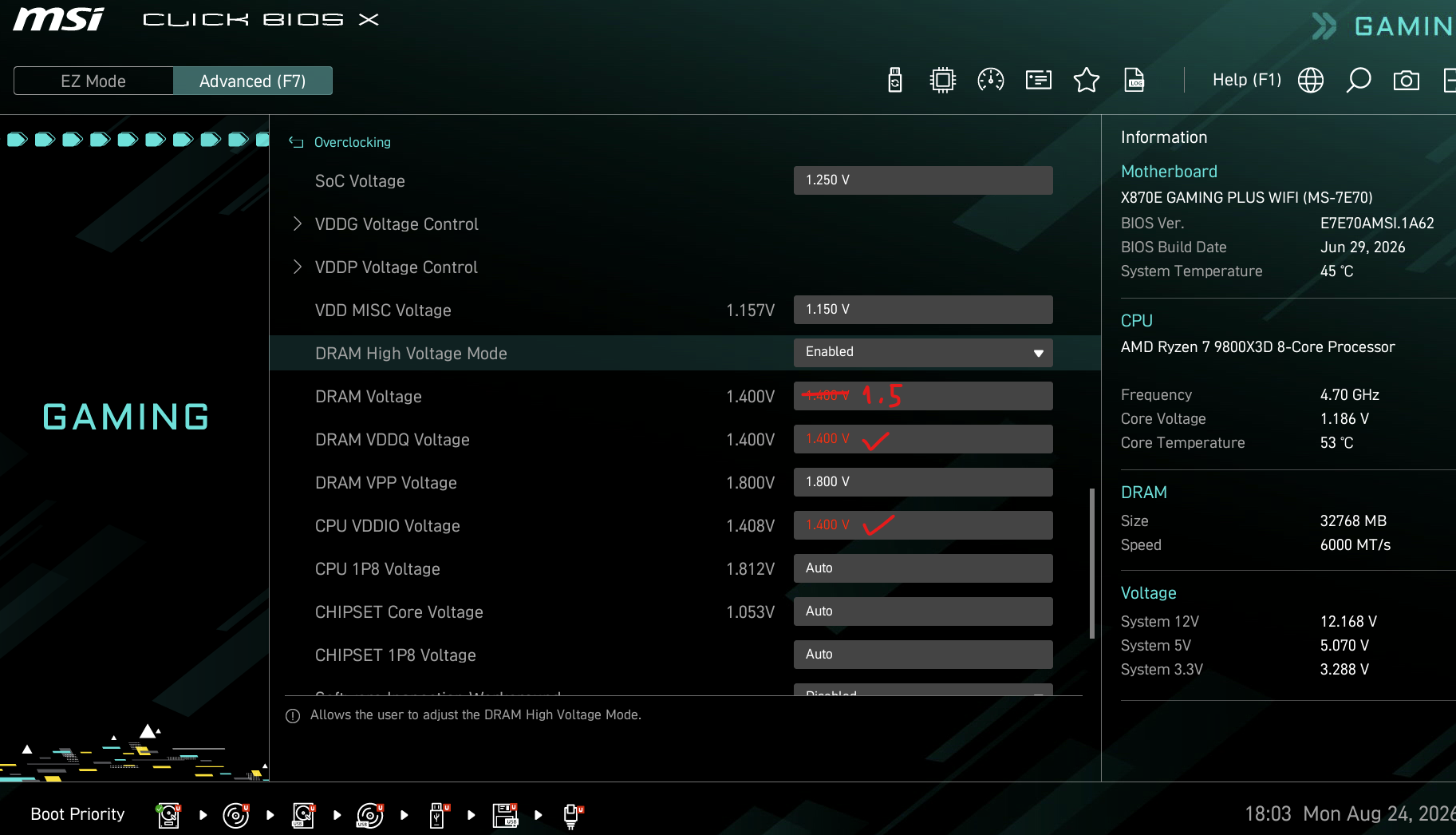Click the DRAM VDDQ Voltage input field

[x=923, y=439]
